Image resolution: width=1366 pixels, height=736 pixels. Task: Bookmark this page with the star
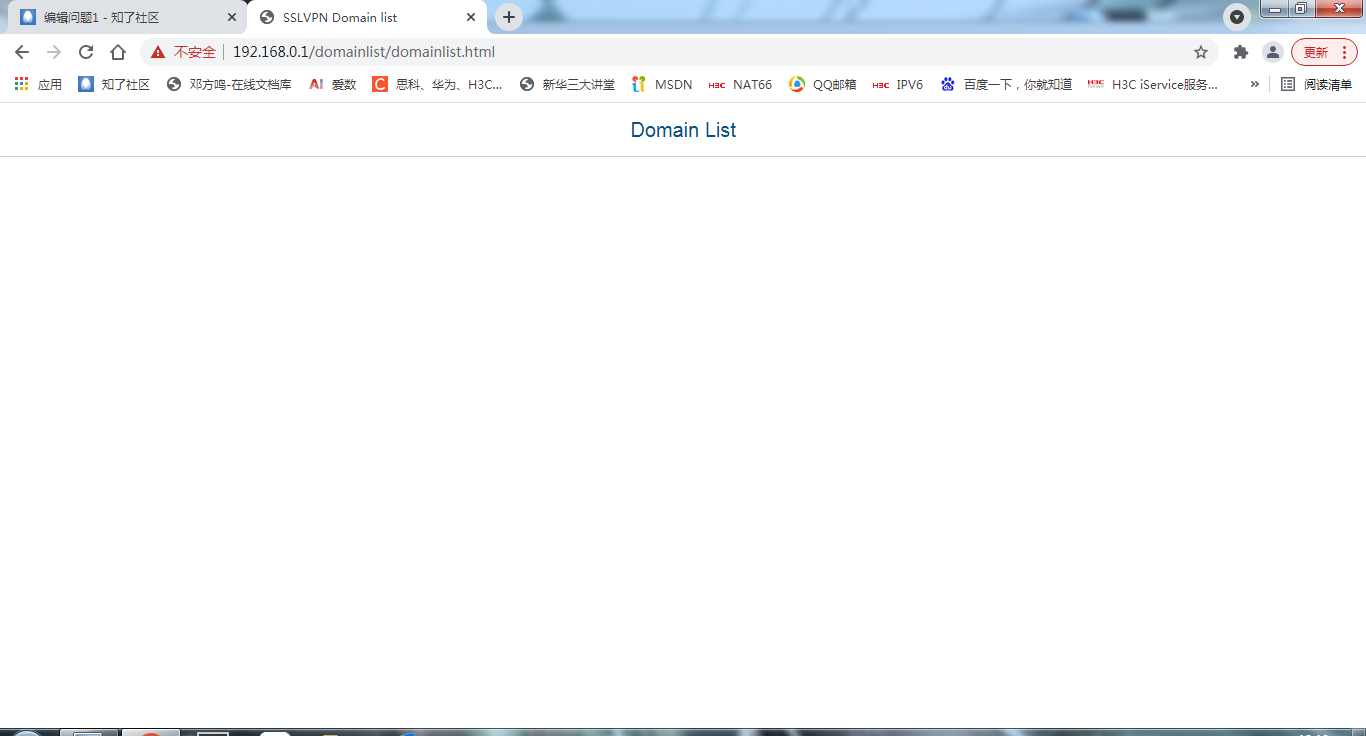1201,52
